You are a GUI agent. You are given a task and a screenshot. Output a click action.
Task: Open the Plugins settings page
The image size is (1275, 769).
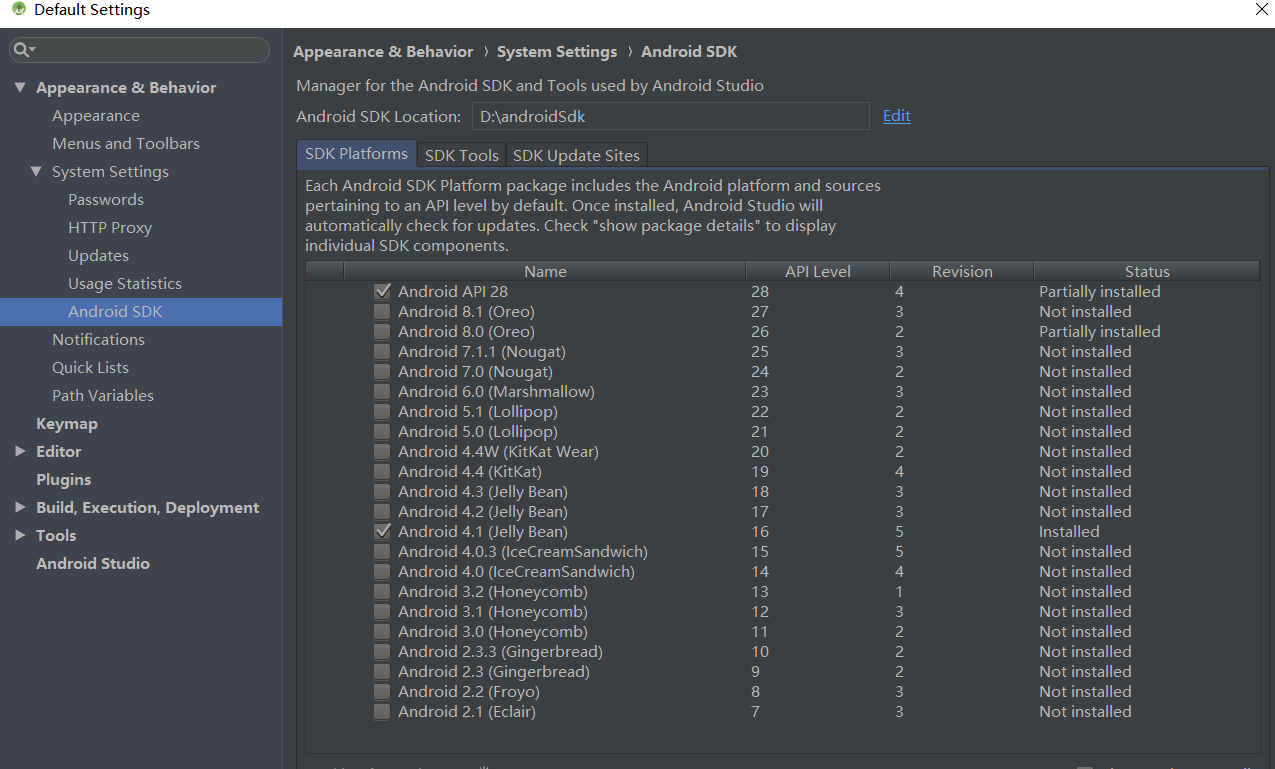tap(63, 480)
